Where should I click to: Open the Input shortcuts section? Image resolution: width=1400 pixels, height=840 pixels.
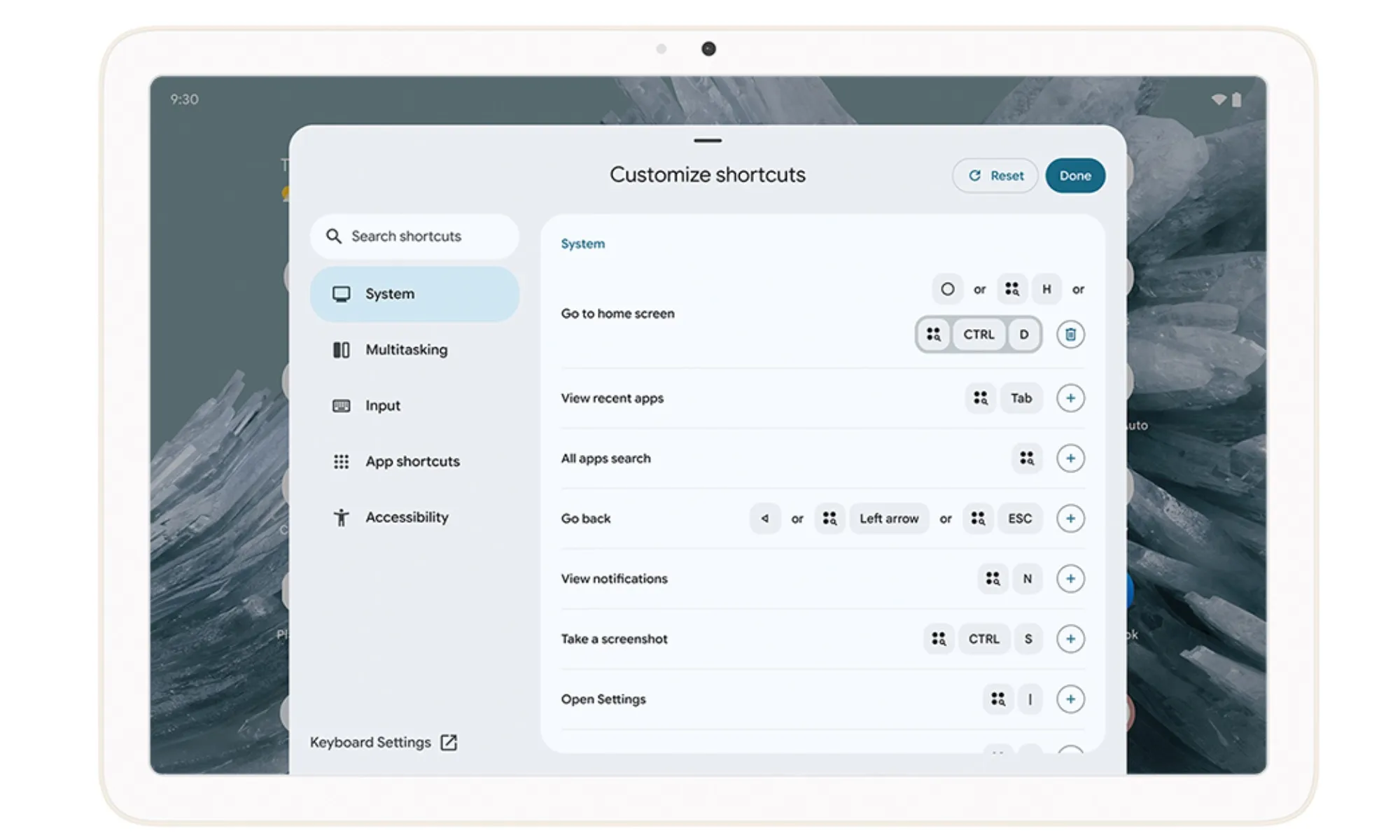point(382,405)
